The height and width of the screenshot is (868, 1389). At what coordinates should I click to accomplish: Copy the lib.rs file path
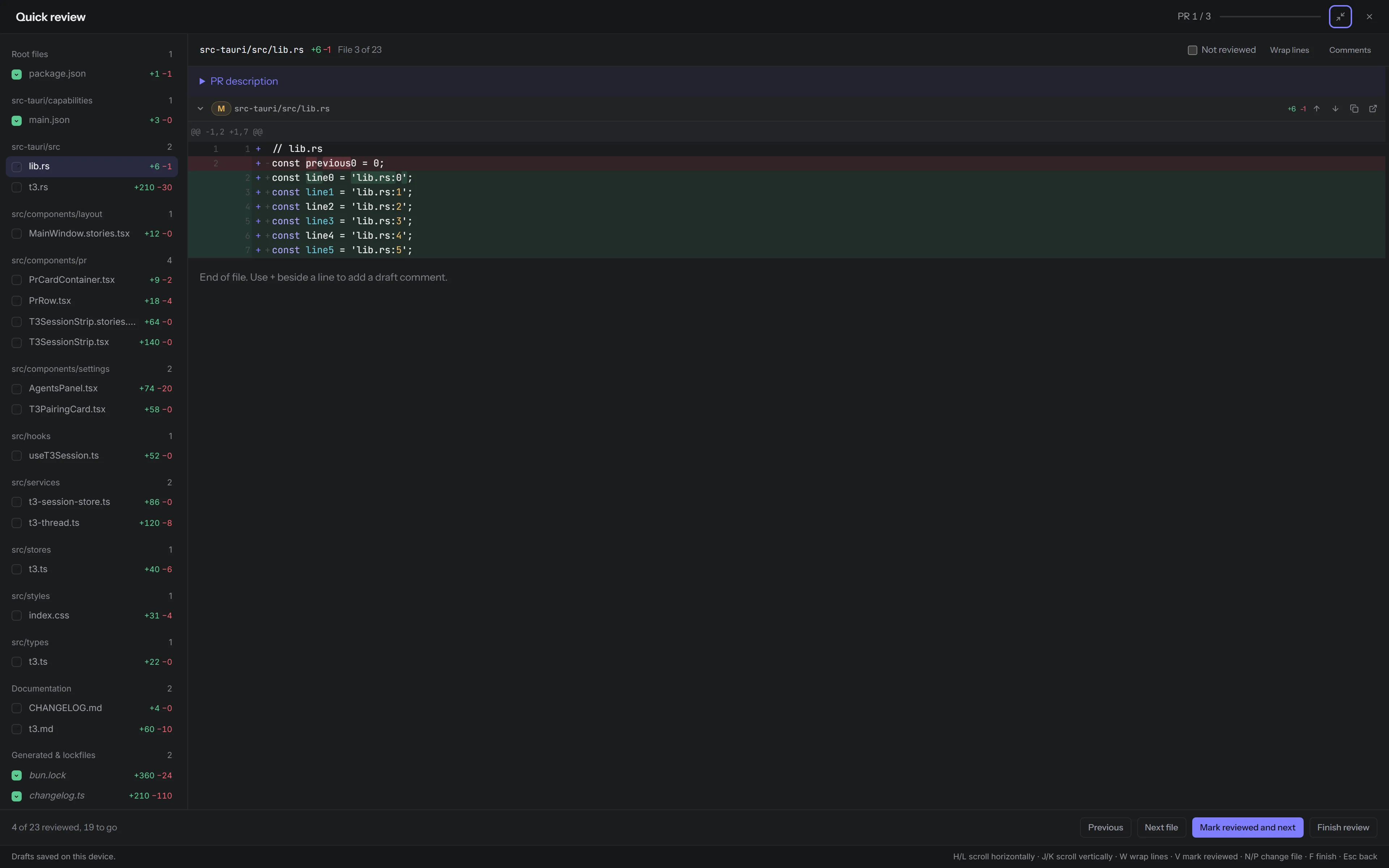tap(1354, 109)
